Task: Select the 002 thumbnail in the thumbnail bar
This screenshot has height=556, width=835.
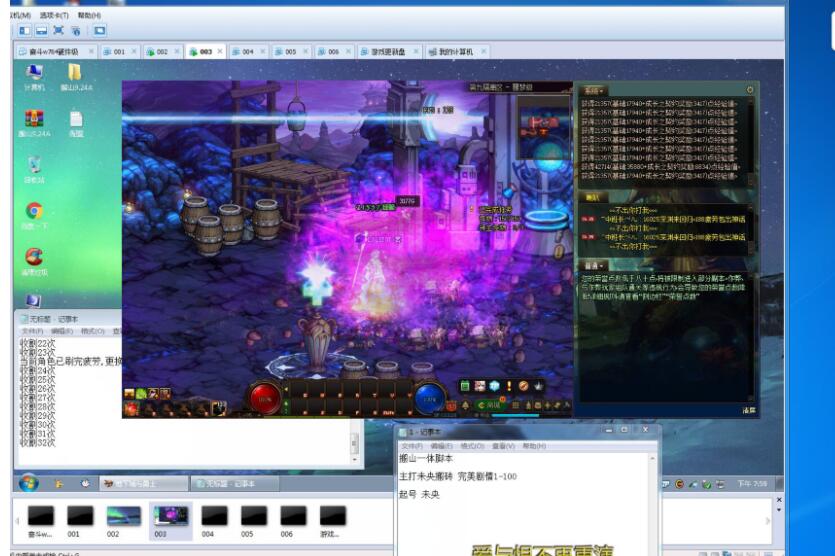Action: [x=123, y=521]
